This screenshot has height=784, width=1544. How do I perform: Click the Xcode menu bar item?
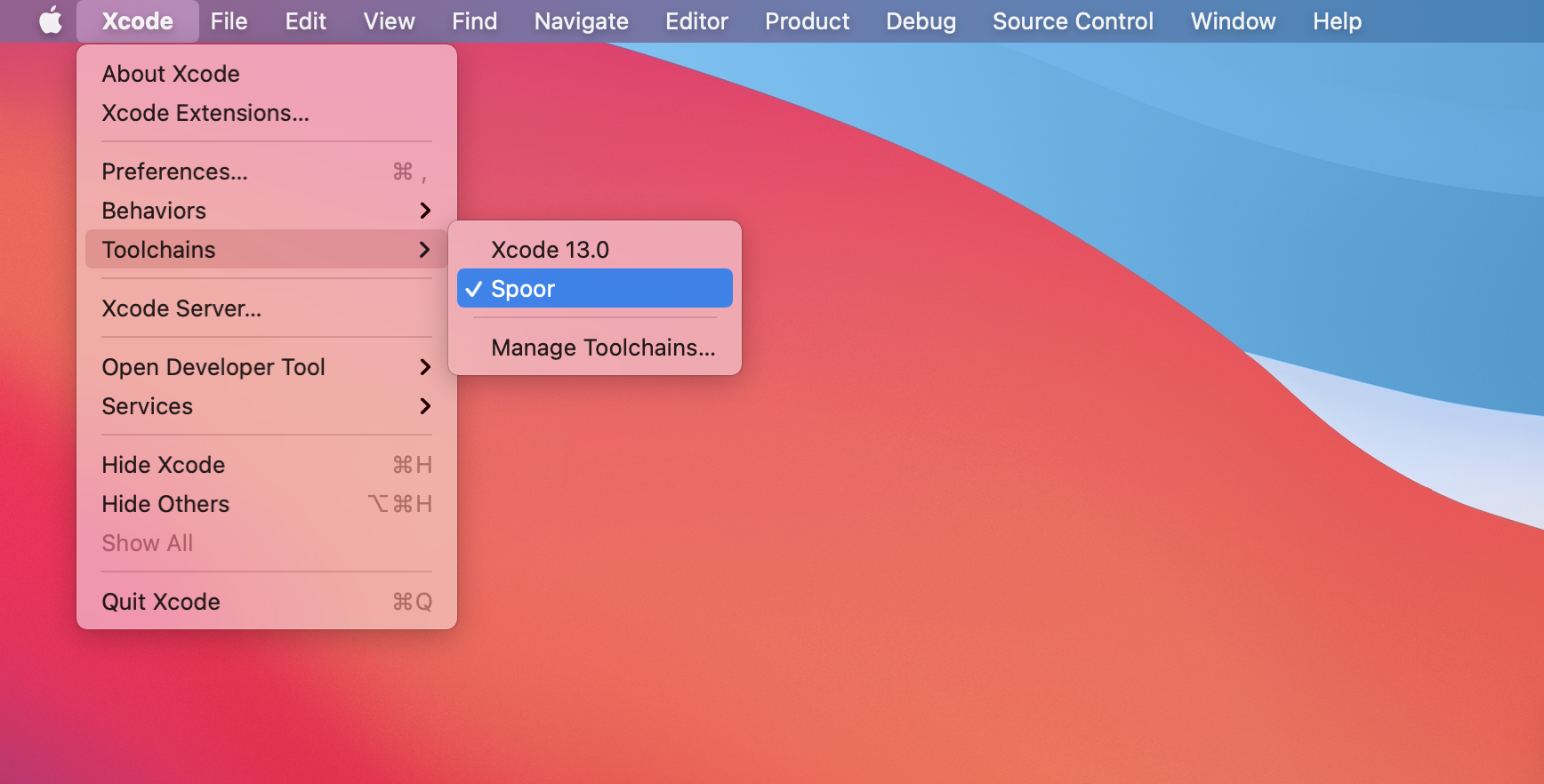tap(137, 20)
